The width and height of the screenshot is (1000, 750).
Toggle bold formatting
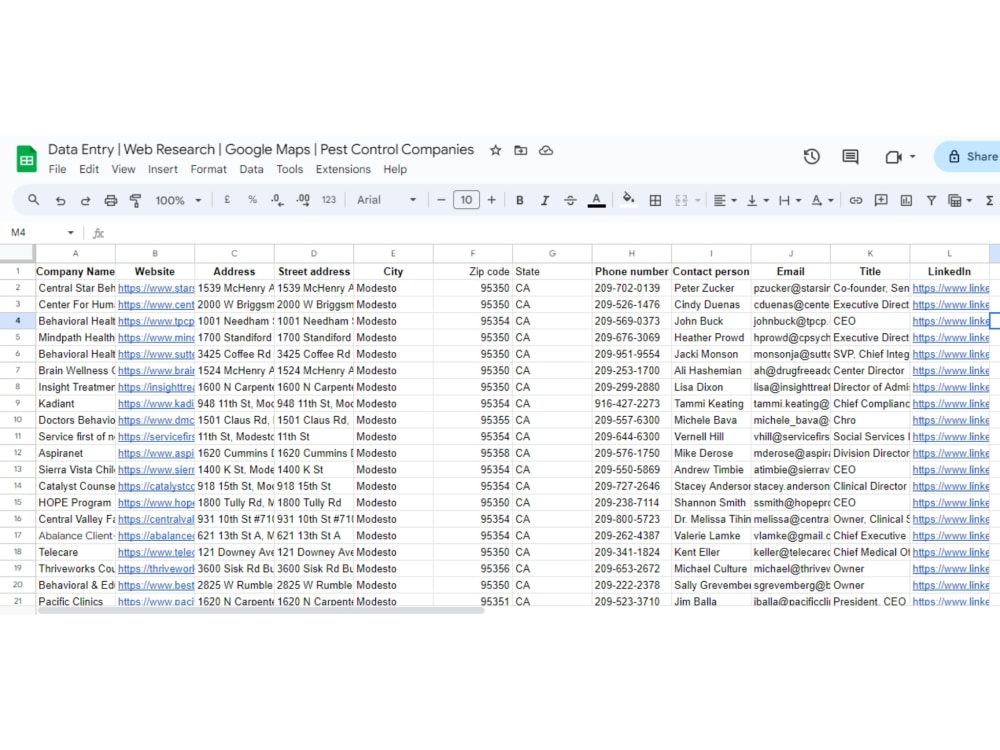pyautogui.click(x=520, y=200)
